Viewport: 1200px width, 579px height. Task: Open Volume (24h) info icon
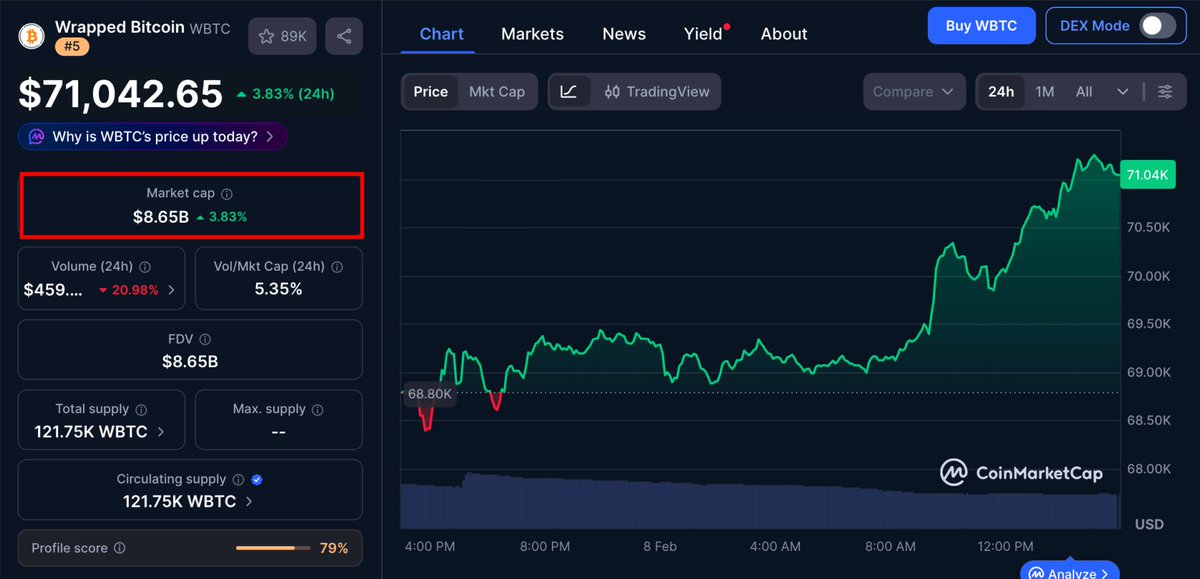(x=145, y=267)
